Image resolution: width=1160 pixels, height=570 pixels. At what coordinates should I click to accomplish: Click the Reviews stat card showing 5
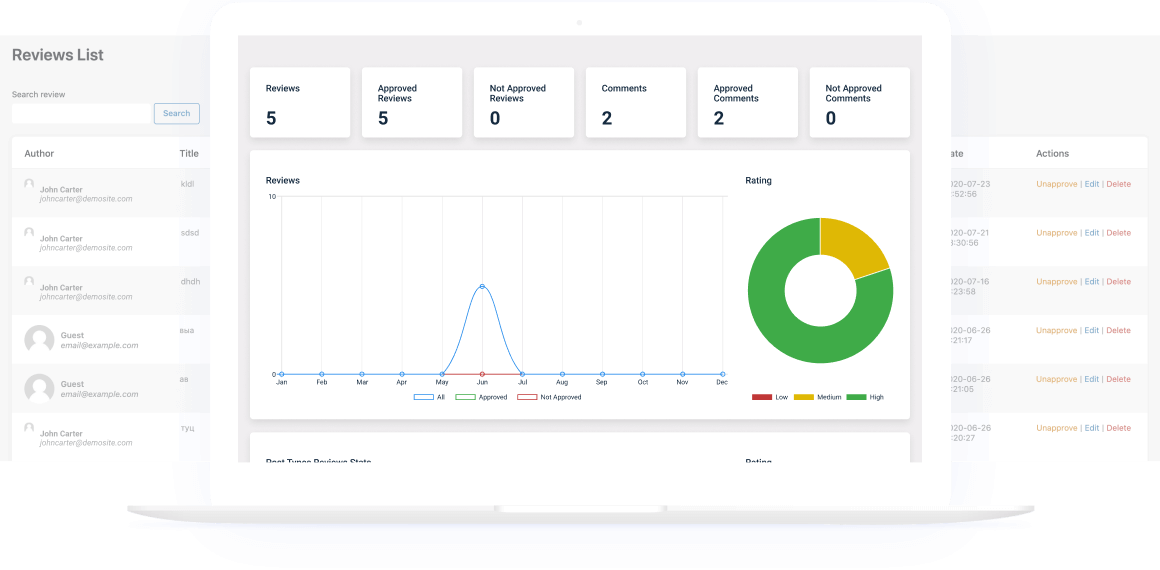point(300,102)
